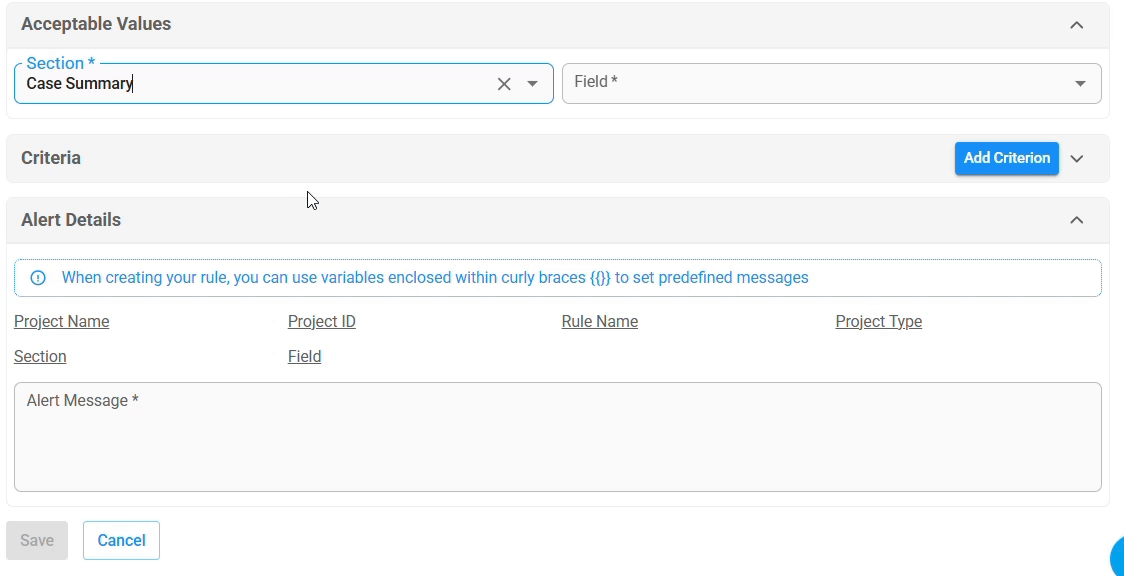The height and width of the screenshot is (576, 1124).
Task: Open the Section dropdown arrow
Action: [x=532, y=84]
